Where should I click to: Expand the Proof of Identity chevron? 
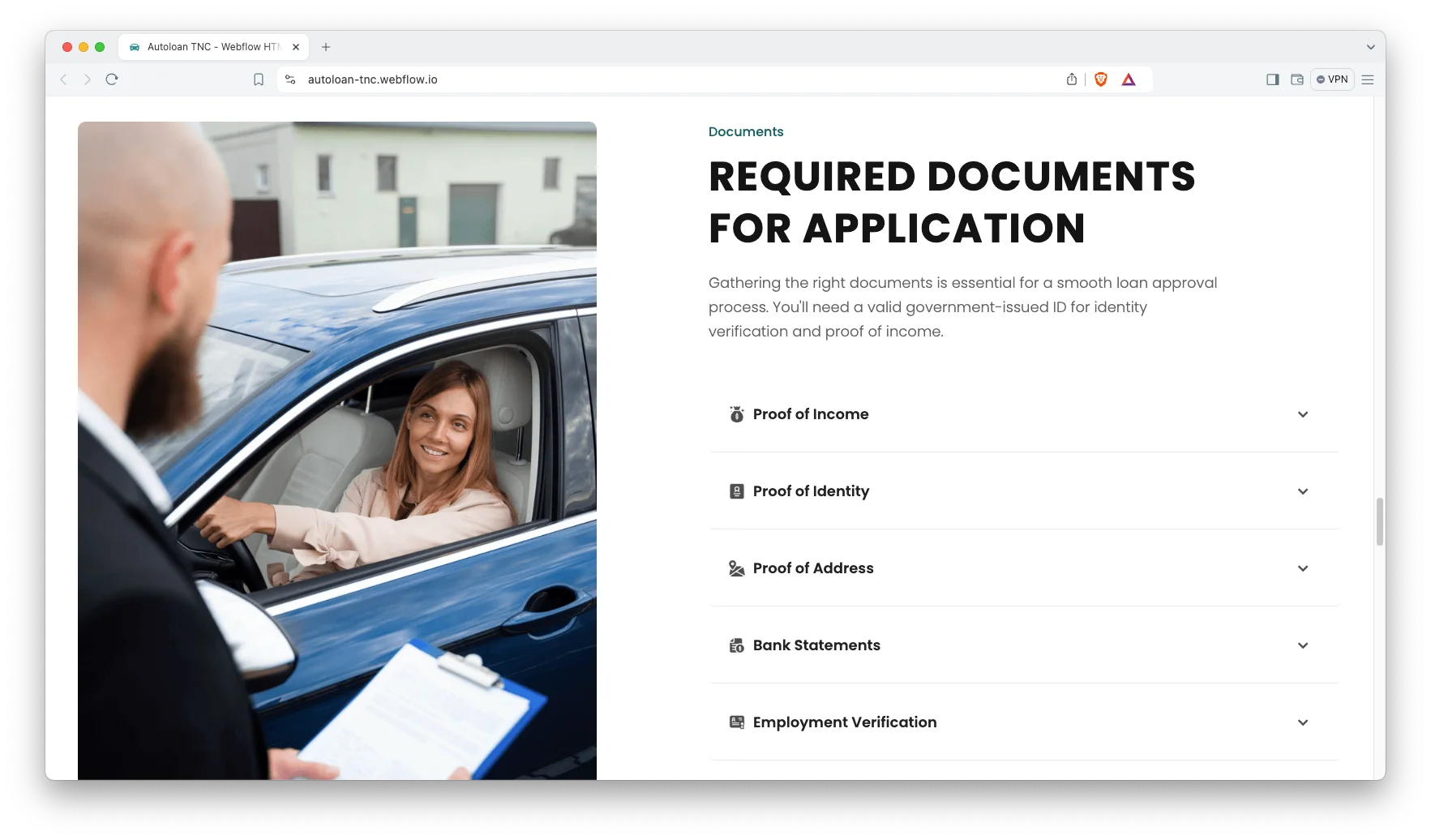click(1302, 491)
